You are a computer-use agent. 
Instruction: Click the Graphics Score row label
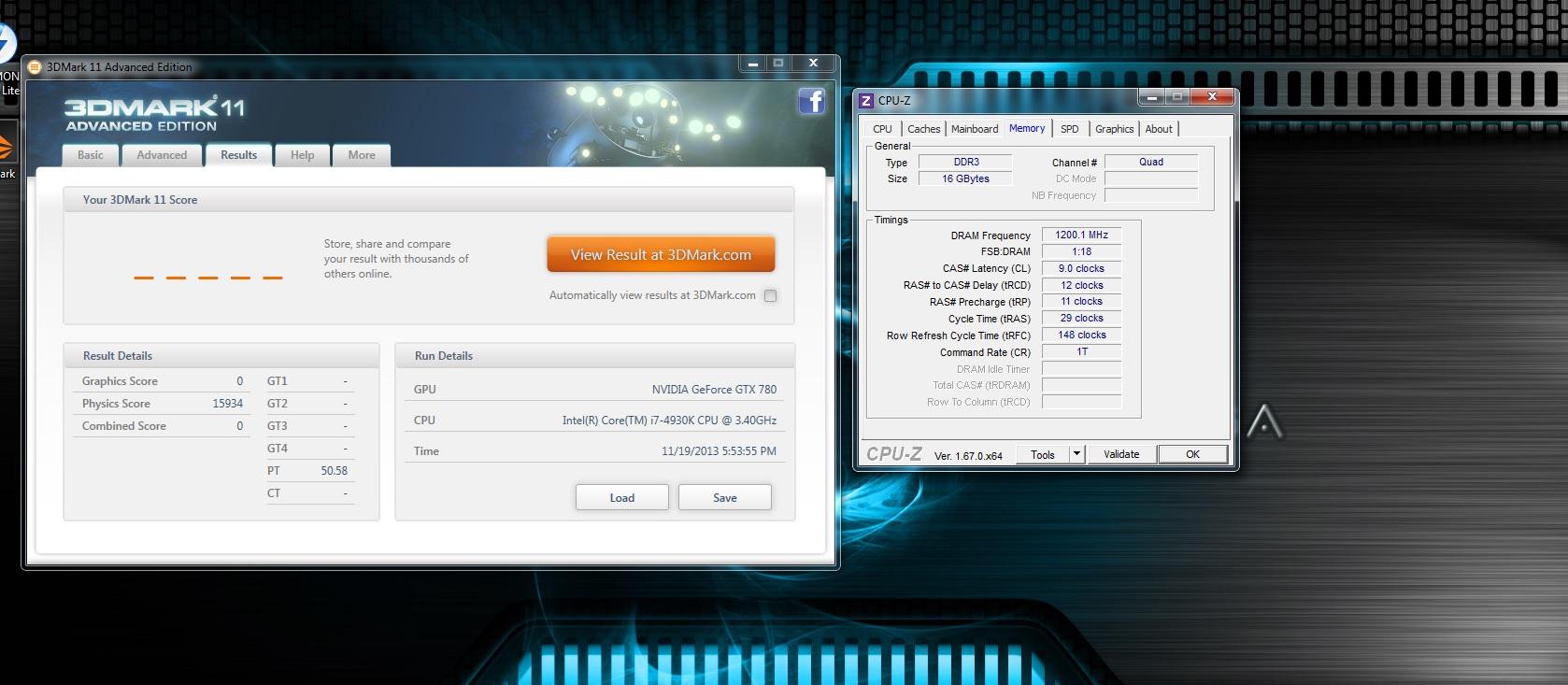pyautogui.click(x=120, y=381)
